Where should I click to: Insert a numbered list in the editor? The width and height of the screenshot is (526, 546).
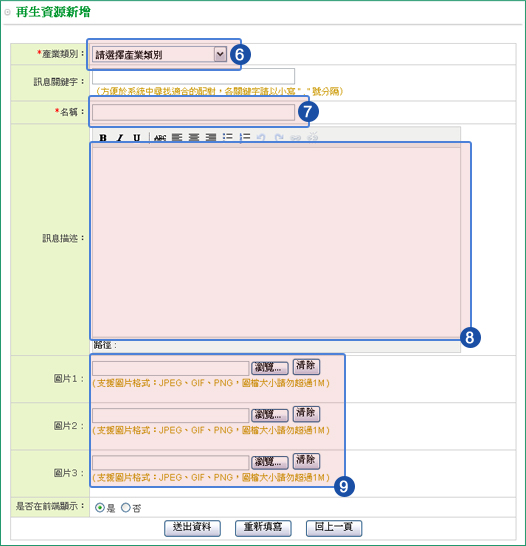click(245, 137)
